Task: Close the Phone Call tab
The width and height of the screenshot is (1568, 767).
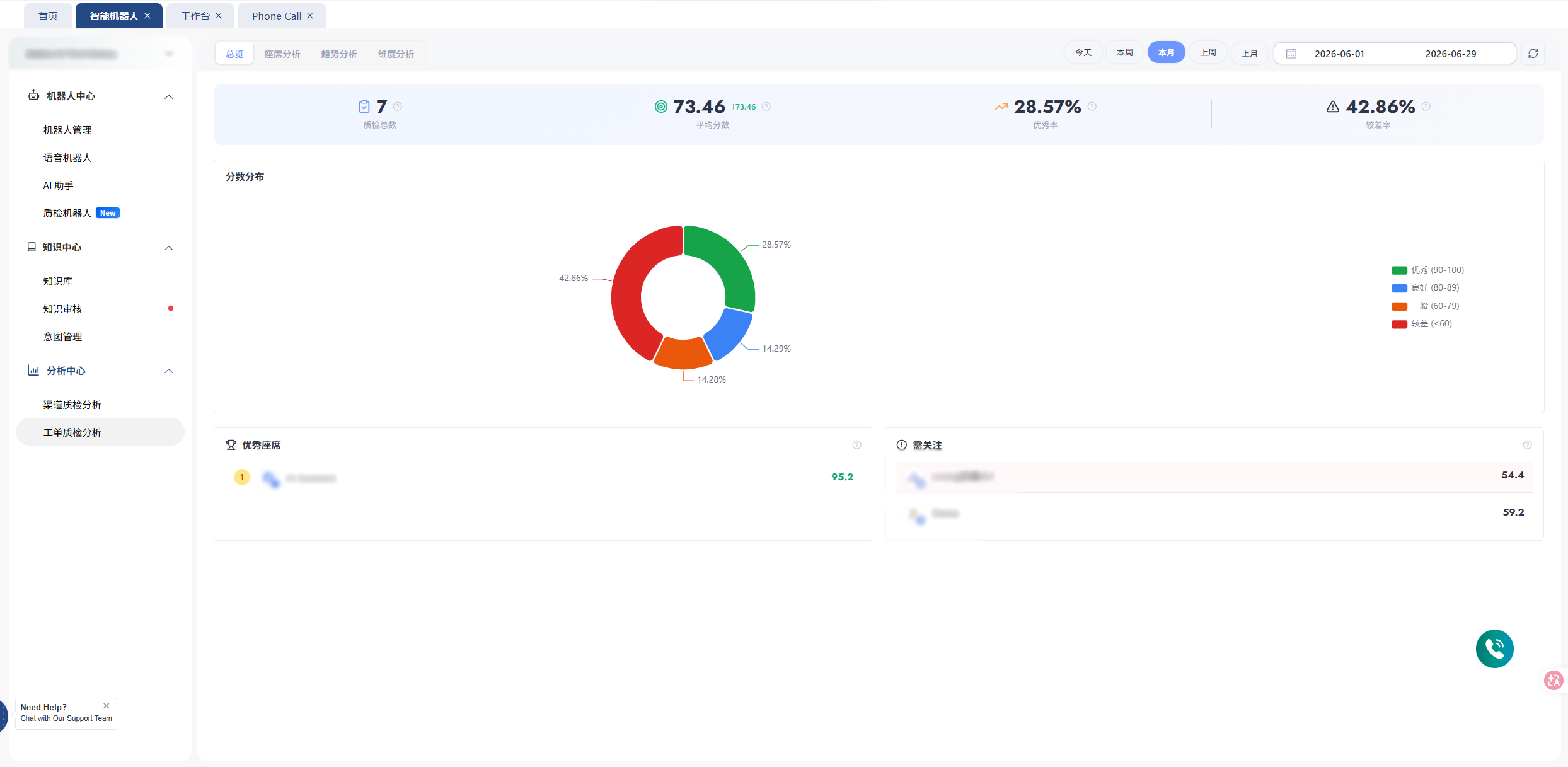Action: point(310,16)
